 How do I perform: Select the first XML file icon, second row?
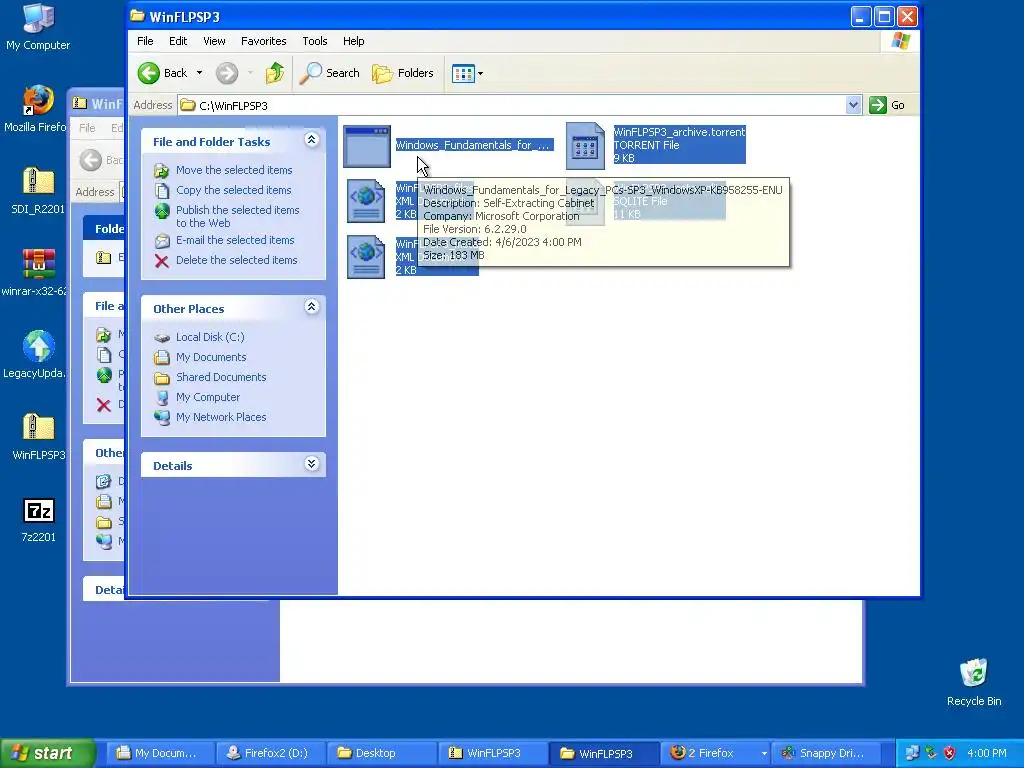[x=366, y=201]
